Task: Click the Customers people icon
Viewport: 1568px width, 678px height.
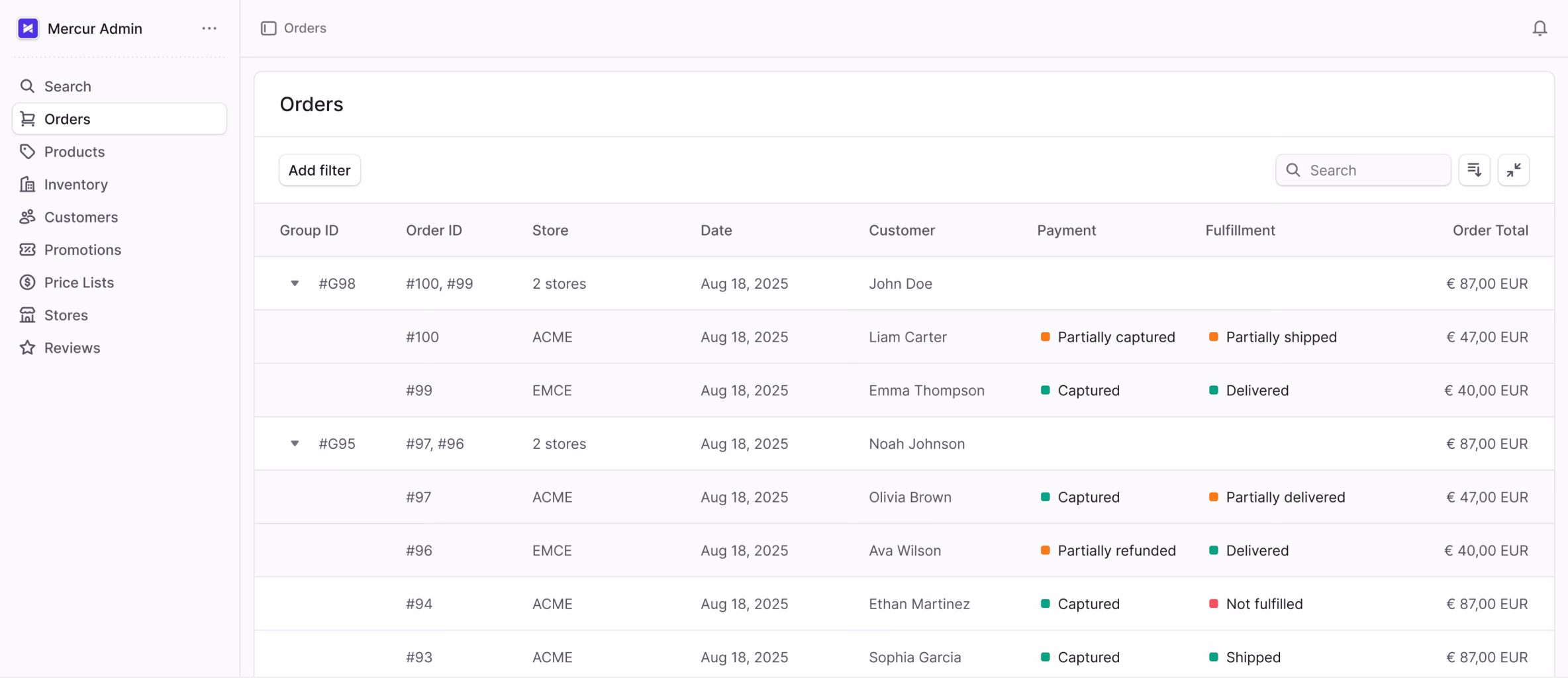Action: 27,217
